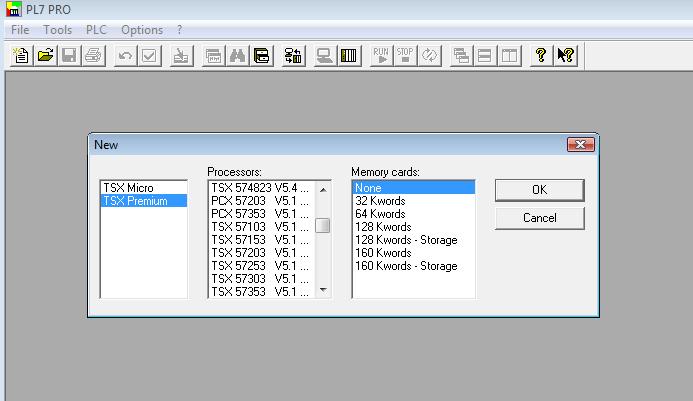Click the Transfer program icon

293,56
